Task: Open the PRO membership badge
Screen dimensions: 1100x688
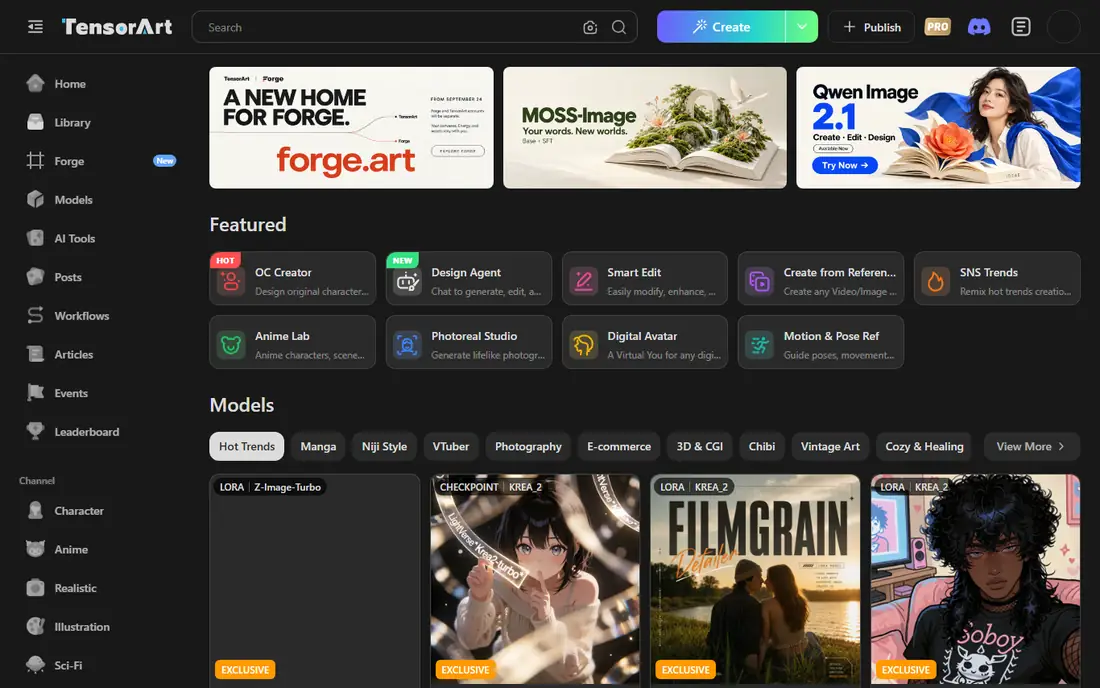Action: (937, 27)
